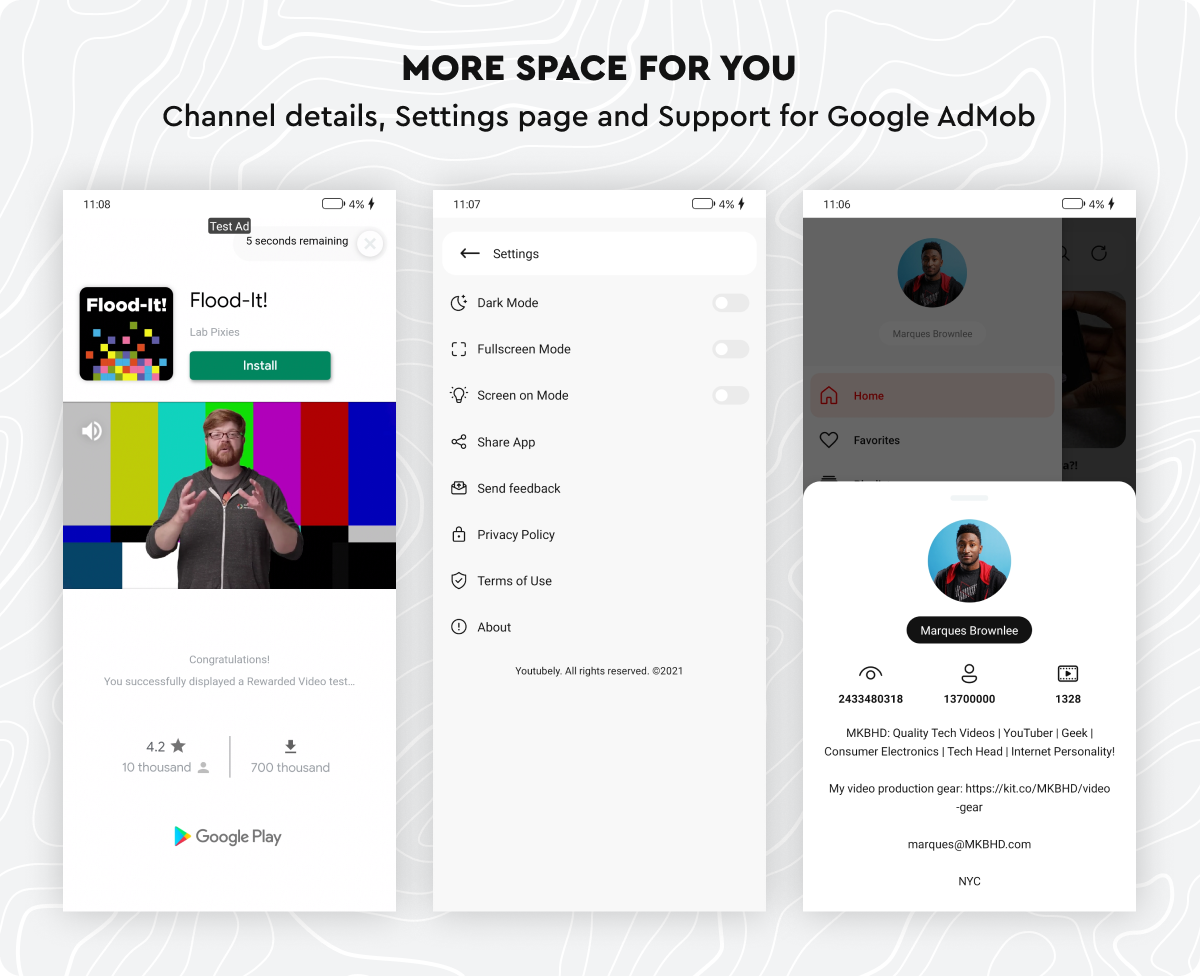Click the Home house icon
Screen dimensions: 1200x976
[x=829, y=395]
